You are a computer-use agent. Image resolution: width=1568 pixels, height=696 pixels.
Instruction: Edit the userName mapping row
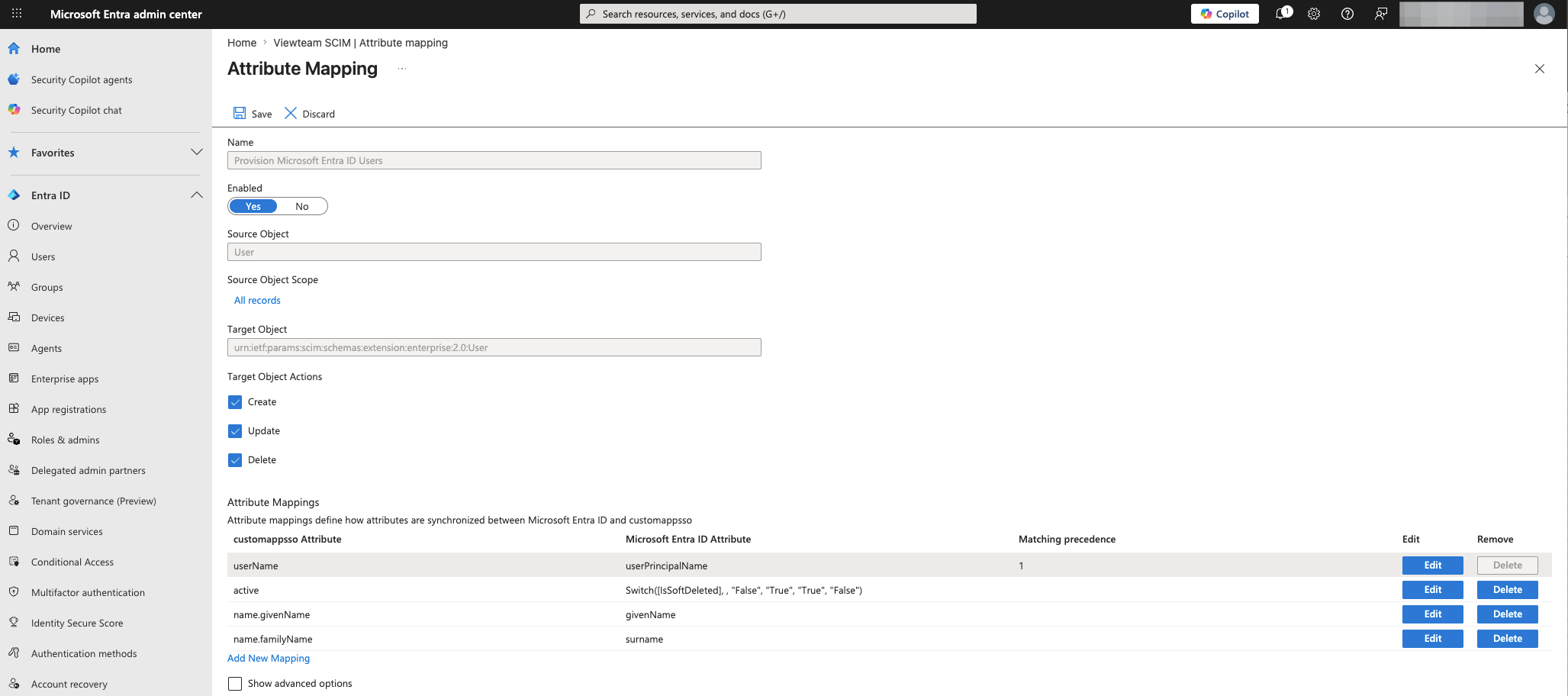(x=1432, y=565)
